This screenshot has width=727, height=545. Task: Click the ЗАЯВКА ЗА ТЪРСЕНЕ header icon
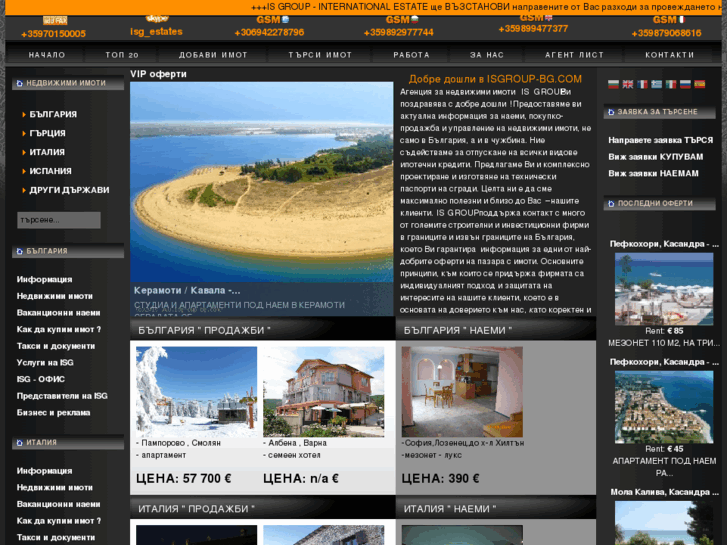point(611,112)
